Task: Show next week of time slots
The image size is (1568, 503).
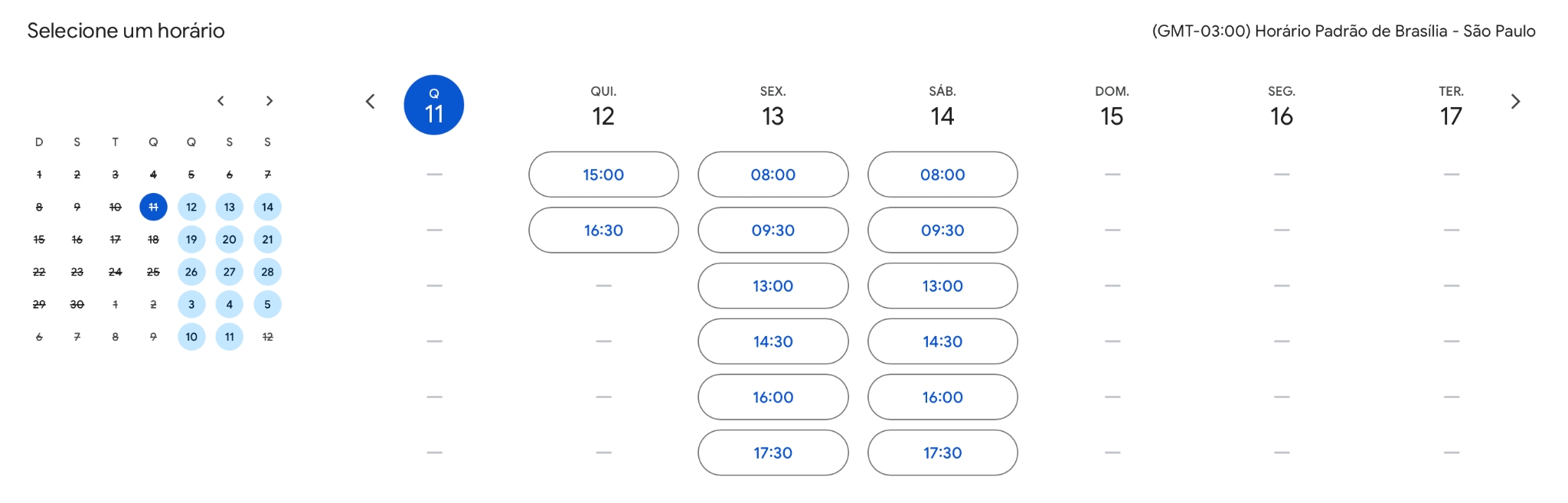Action: pyautogui.click(x=1515, y=102)
